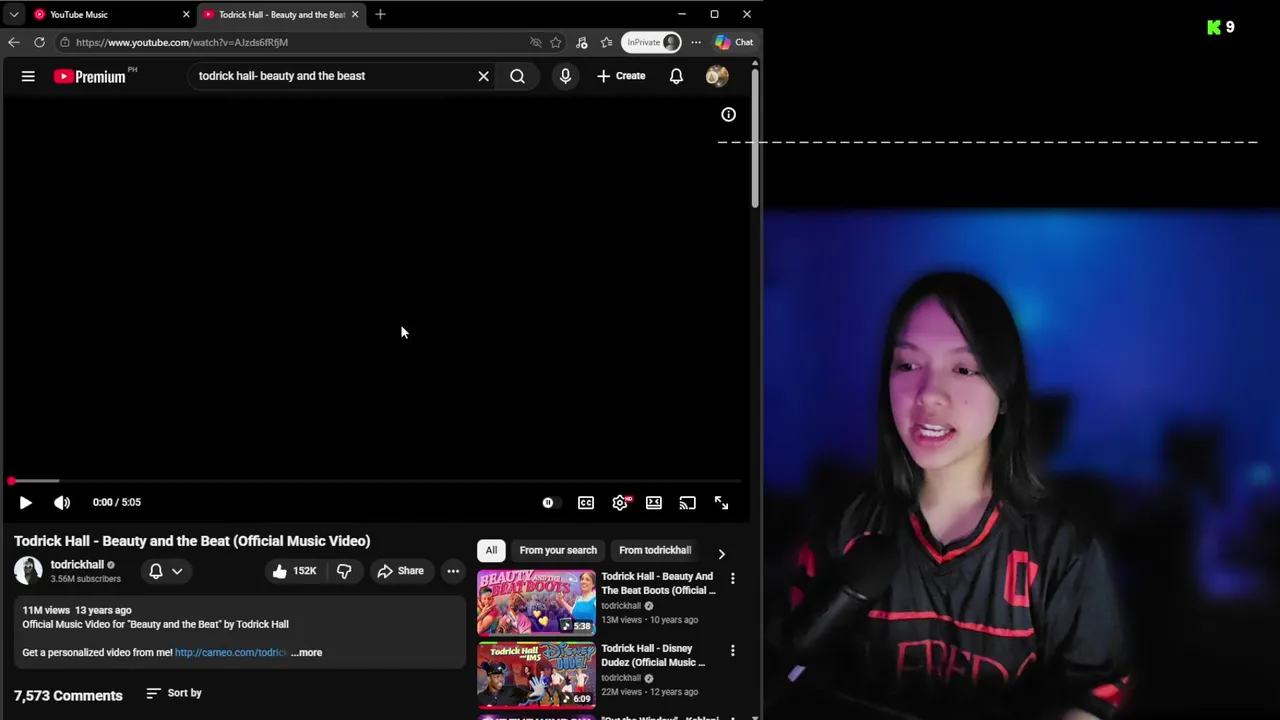1280x720 pixels.
Task: Select the From todrickhall chip
Action: pos(655,550)
